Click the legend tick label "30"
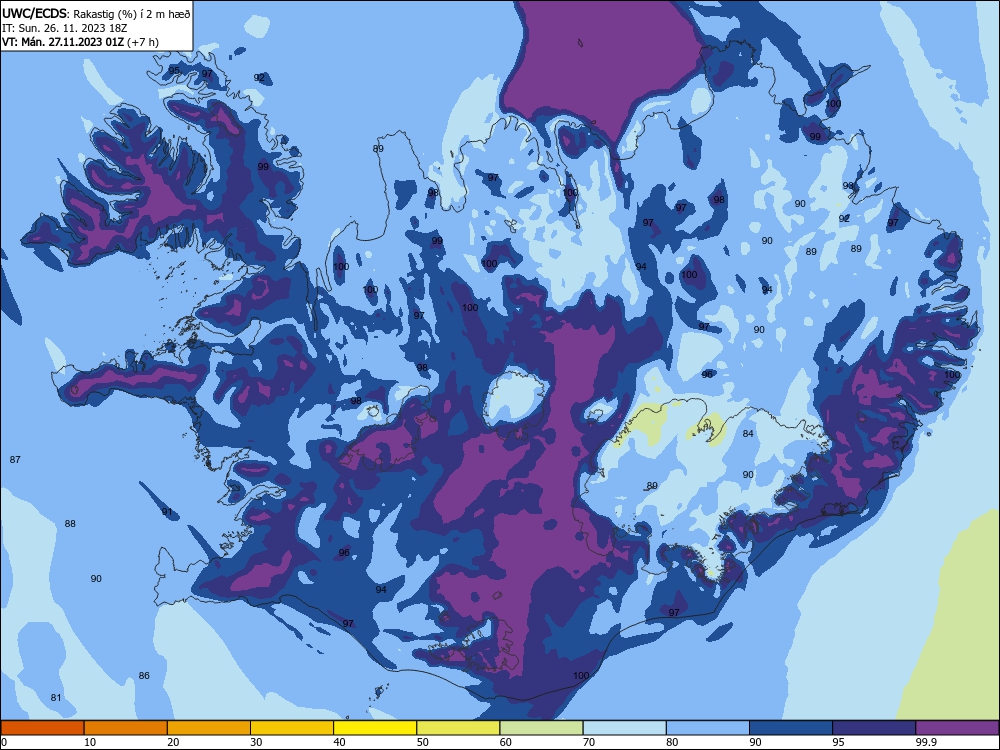Image resolution: width=1000 pixels, height=750 pixels. (x=256, y=742)
